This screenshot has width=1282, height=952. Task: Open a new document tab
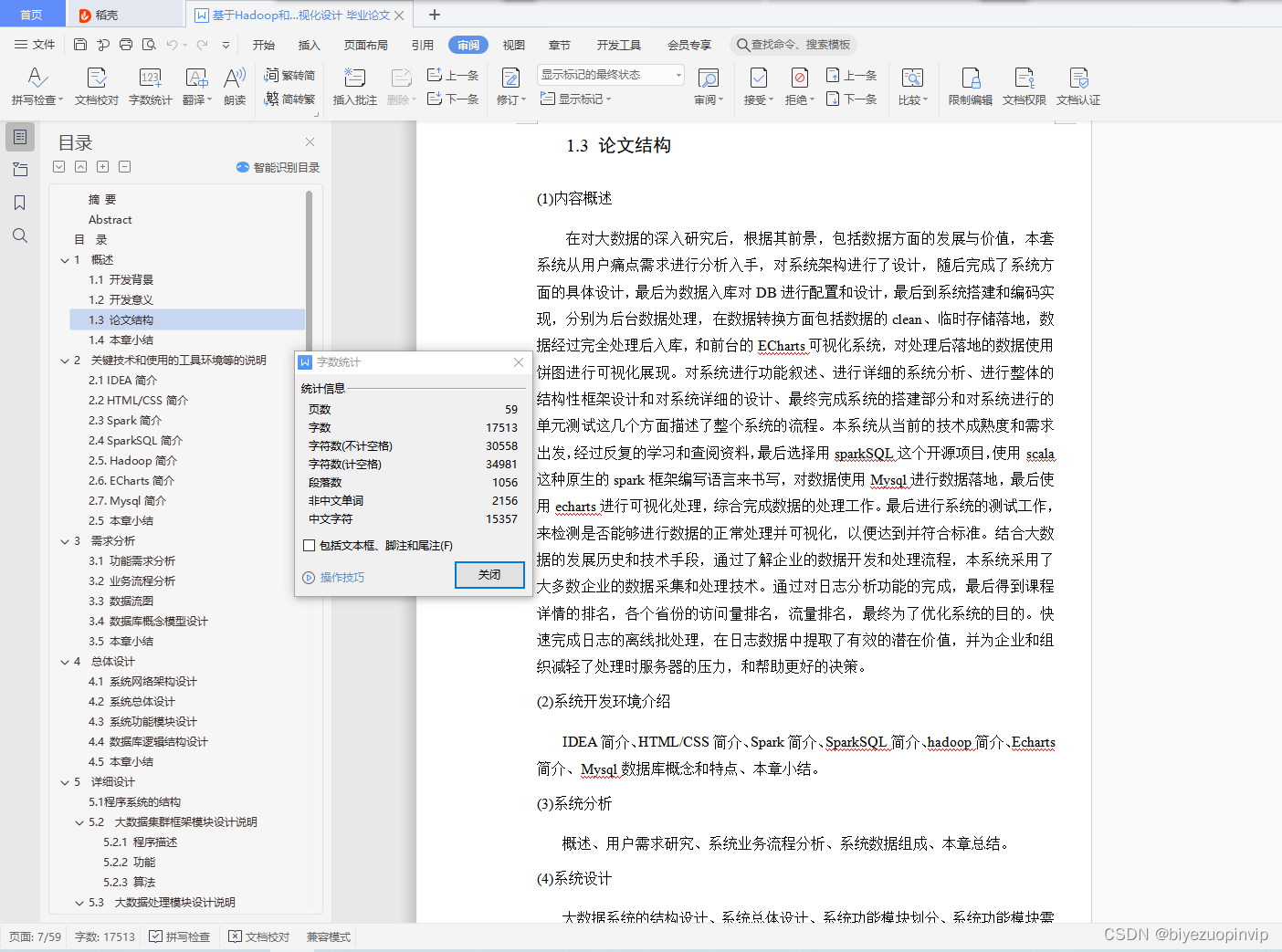[435, 15]
